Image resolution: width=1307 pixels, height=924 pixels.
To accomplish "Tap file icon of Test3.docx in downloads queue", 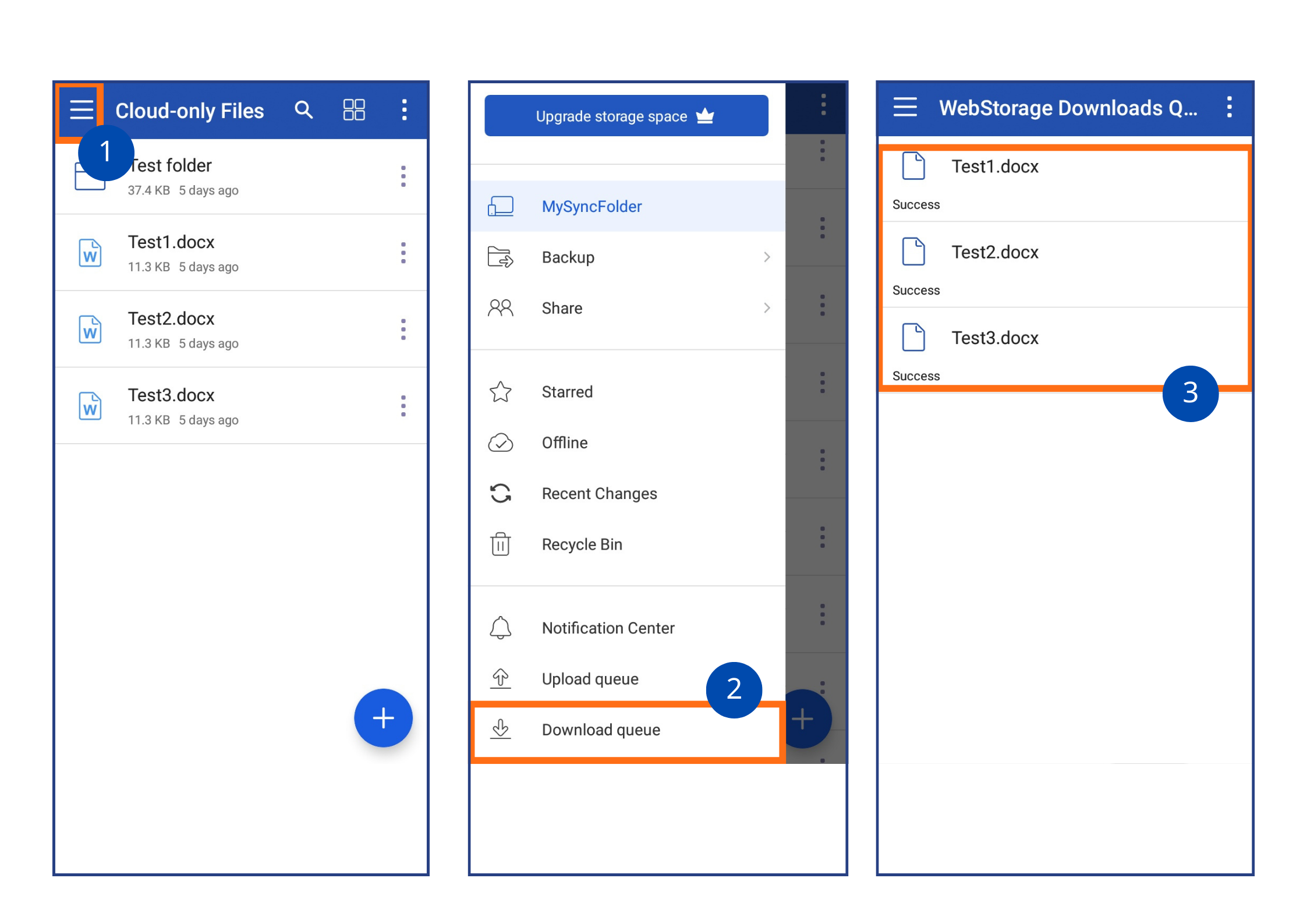I will 913,337.
